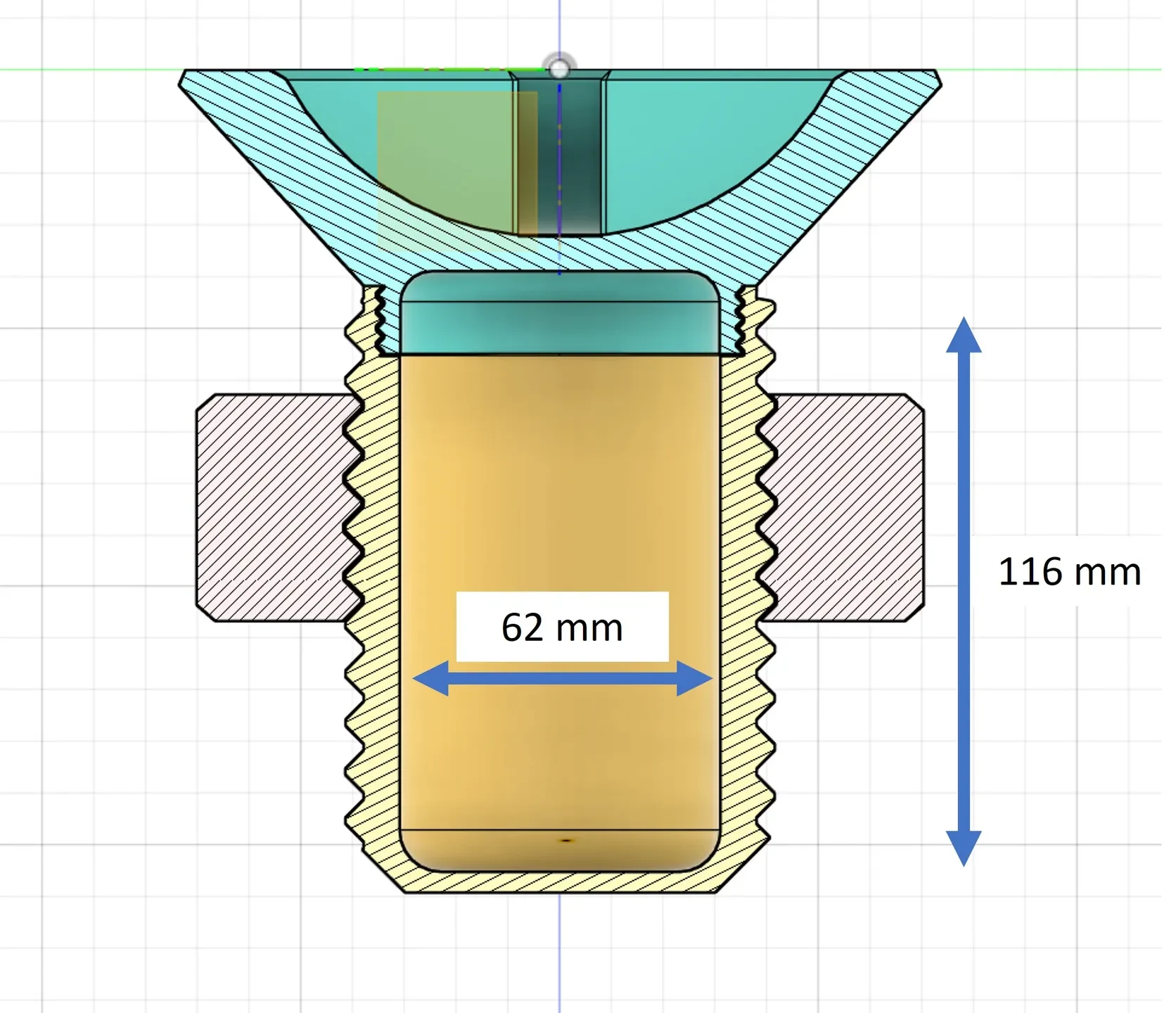Image resolution: width=1176 pixels, height=1013 pixels.
Task: Click the vertical blue double-headed arrow
Action: (x=964, y=591)
